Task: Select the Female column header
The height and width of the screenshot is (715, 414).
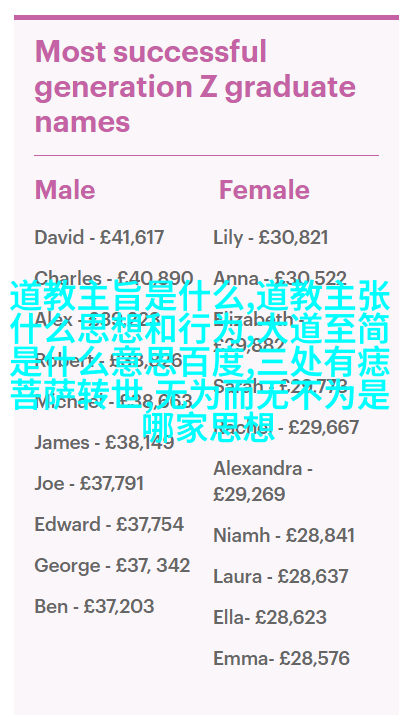Action: (264, 190)
